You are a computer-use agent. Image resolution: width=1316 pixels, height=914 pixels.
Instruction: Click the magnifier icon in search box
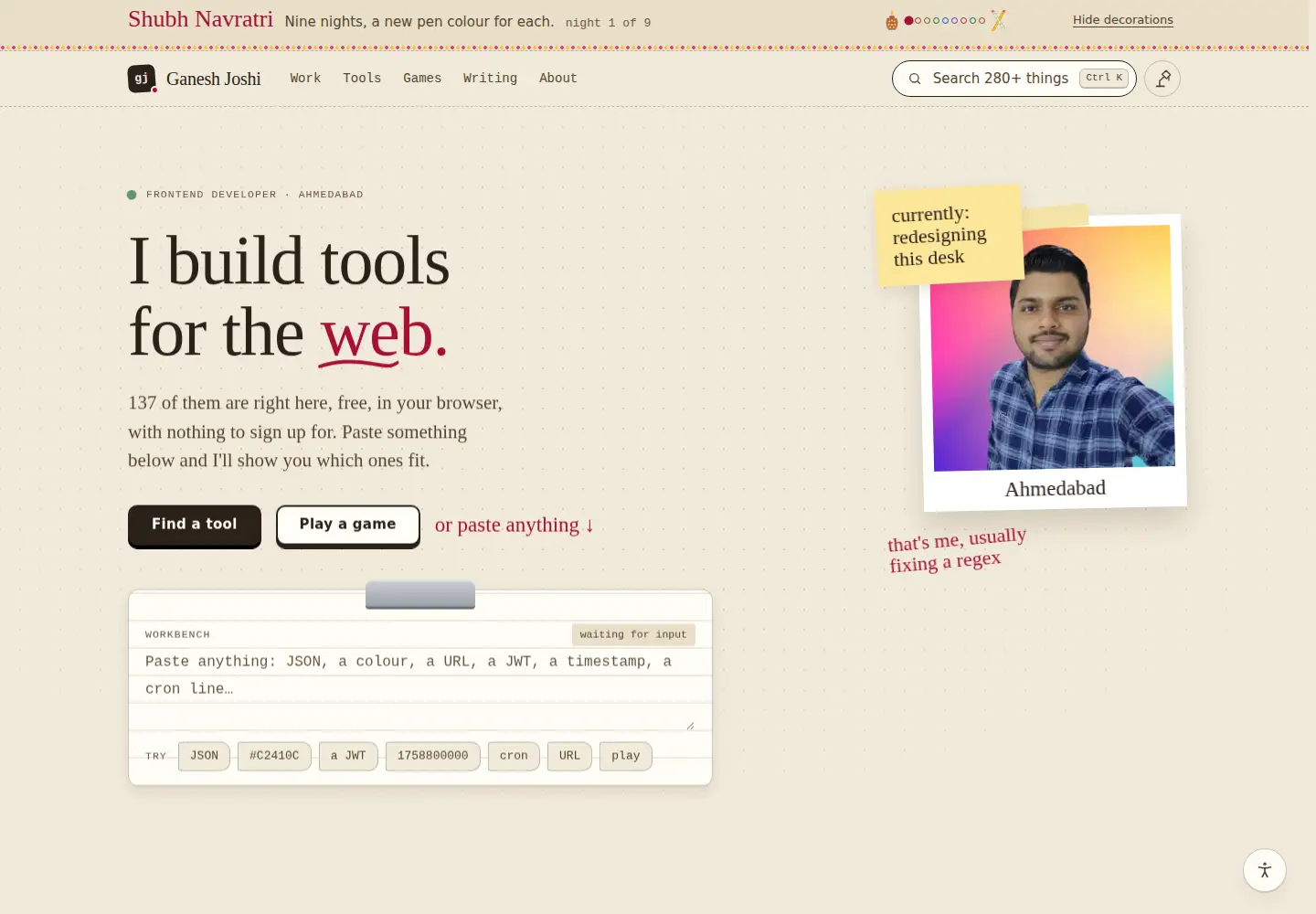pyautogui.click(x=914, y=79)
